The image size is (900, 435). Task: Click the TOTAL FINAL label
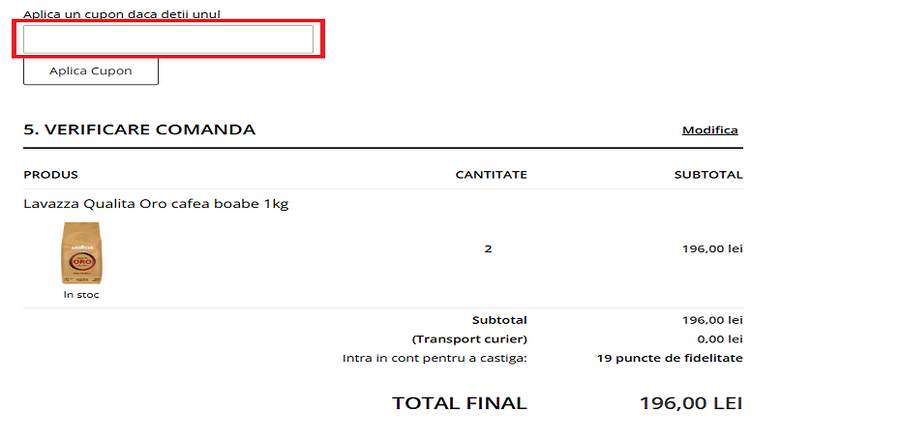[459, 403]
